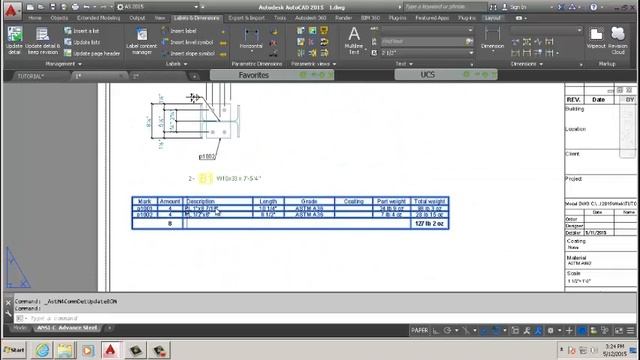The image size is (640, 360).
Task: Click the find text input field
Action: (424, 42)
